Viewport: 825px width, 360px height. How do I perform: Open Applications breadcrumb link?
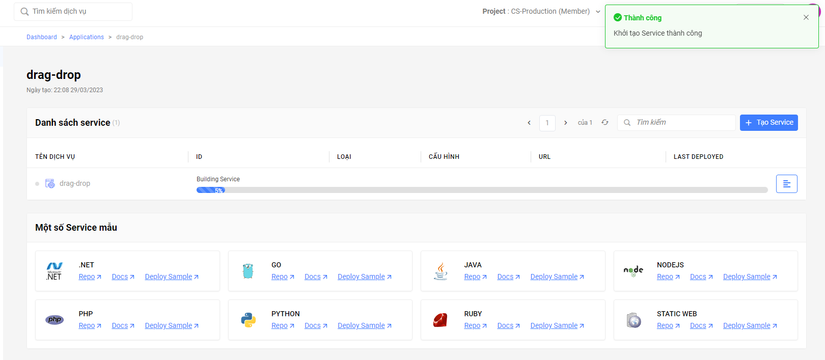tap(86, 37)
